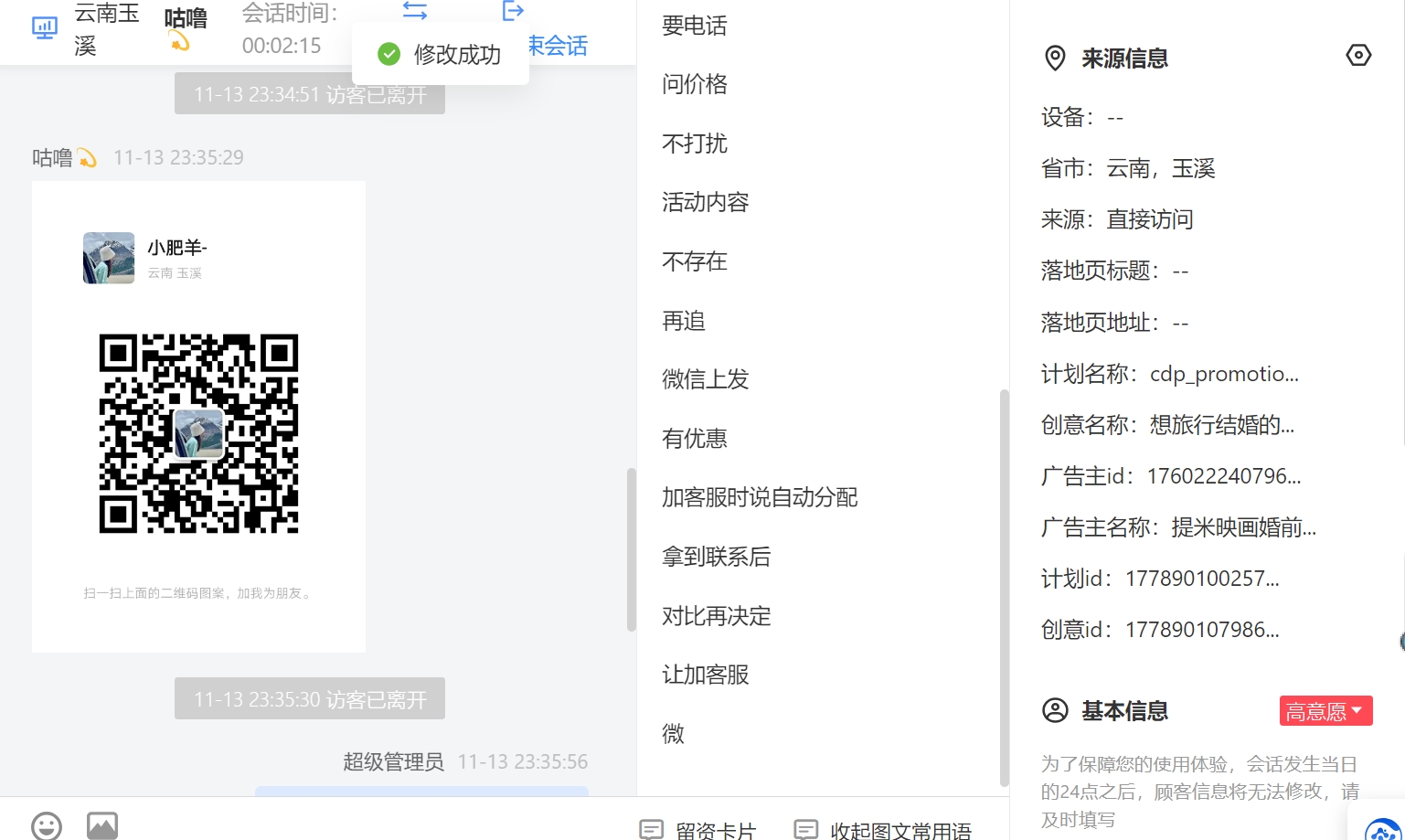The width and height of the screenshot is (1405, 840).
Task: Select quick phrase 有优惠
Action: point(695,439)
